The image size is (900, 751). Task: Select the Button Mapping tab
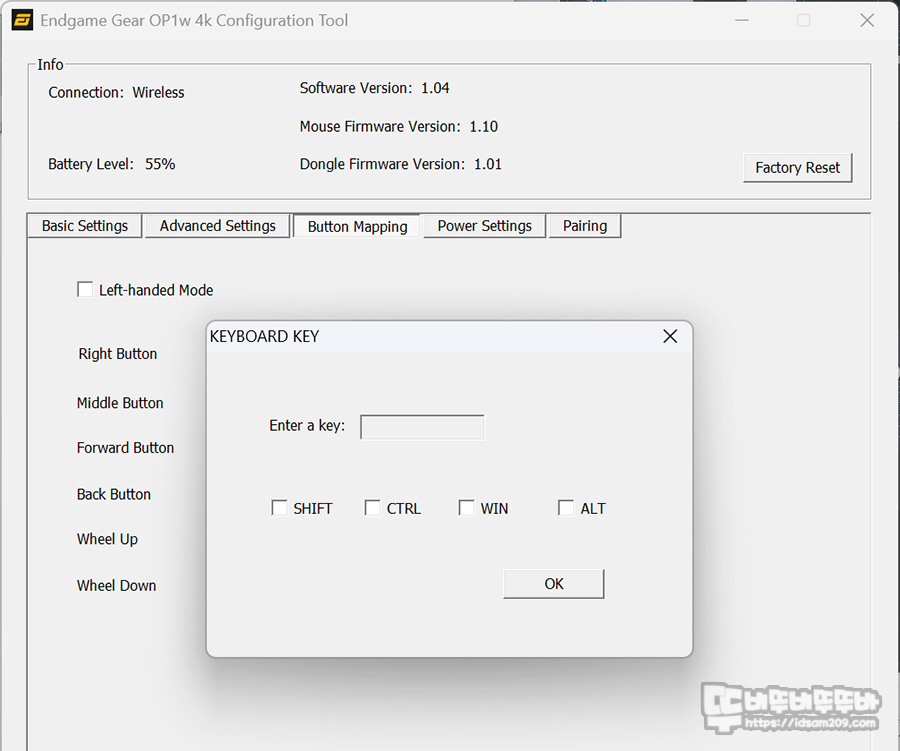(x=357, y=226)
